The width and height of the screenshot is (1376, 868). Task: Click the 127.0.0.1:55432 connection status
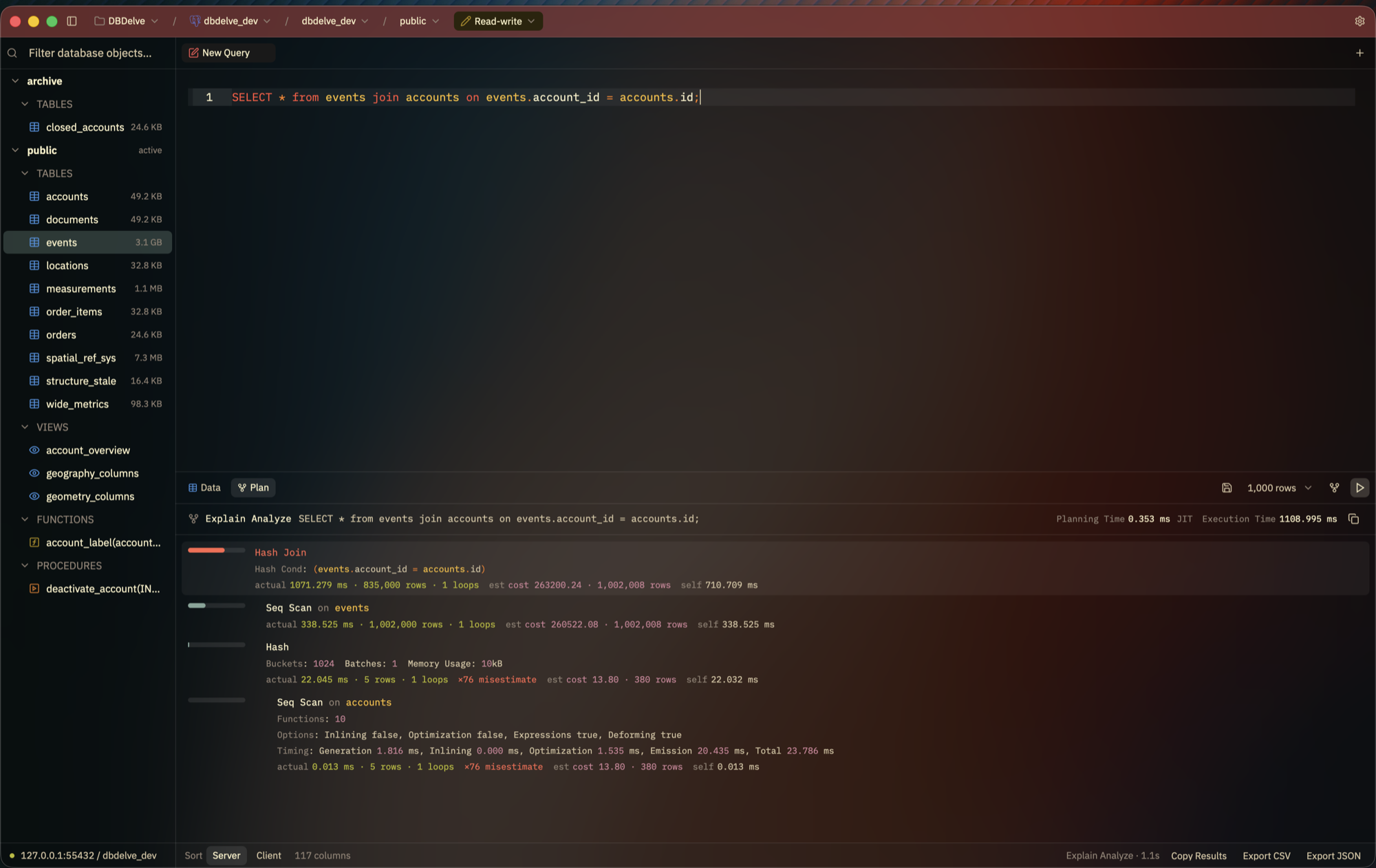[83, 856]
